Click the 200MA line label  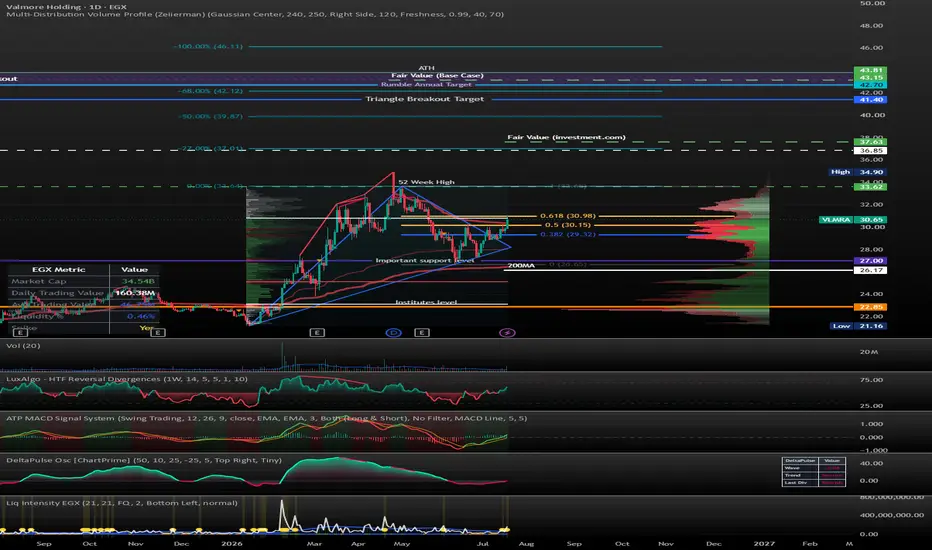(x=521, y=265)
